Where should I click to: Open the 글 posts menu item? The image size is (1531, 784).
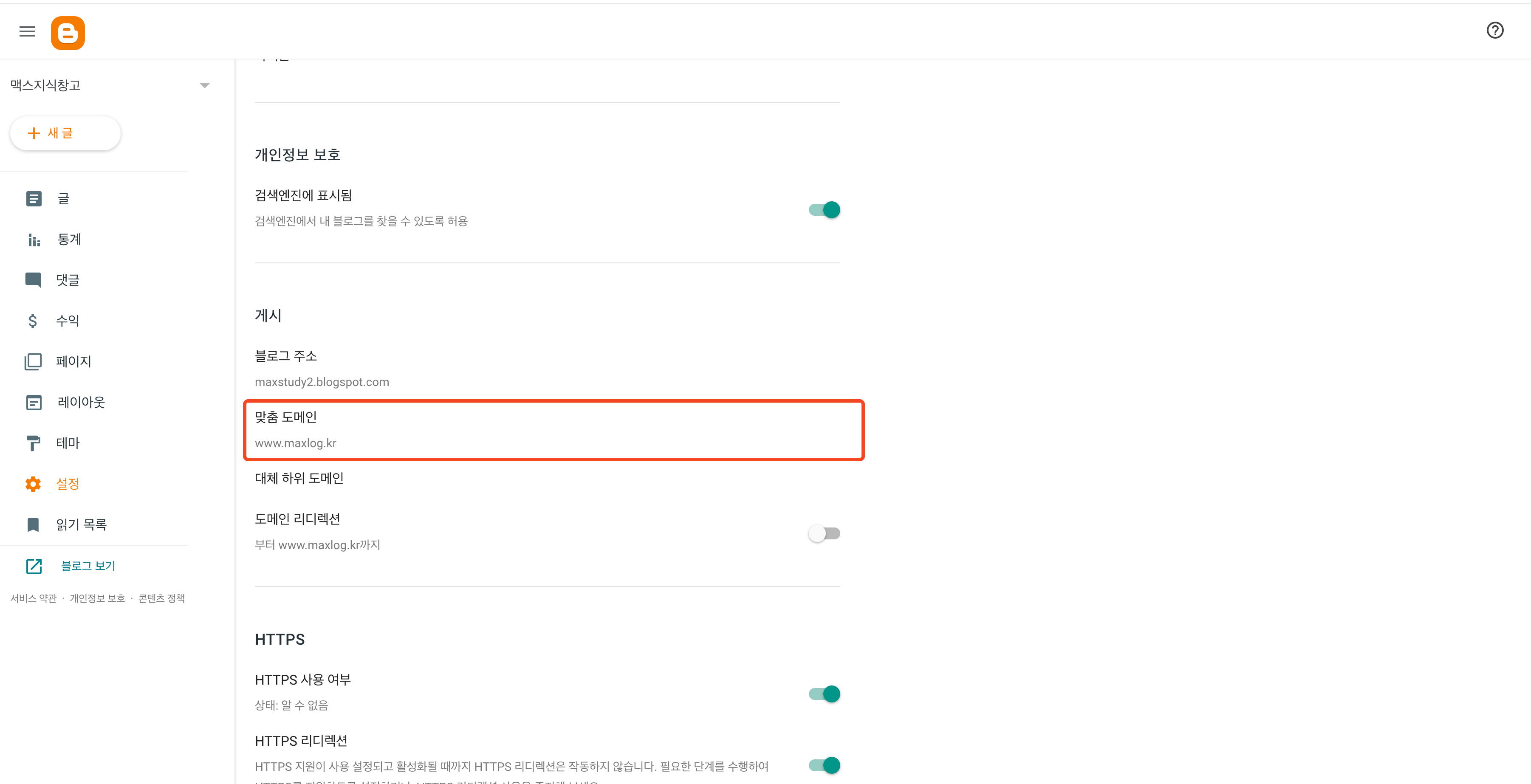[x=64, y=198]
